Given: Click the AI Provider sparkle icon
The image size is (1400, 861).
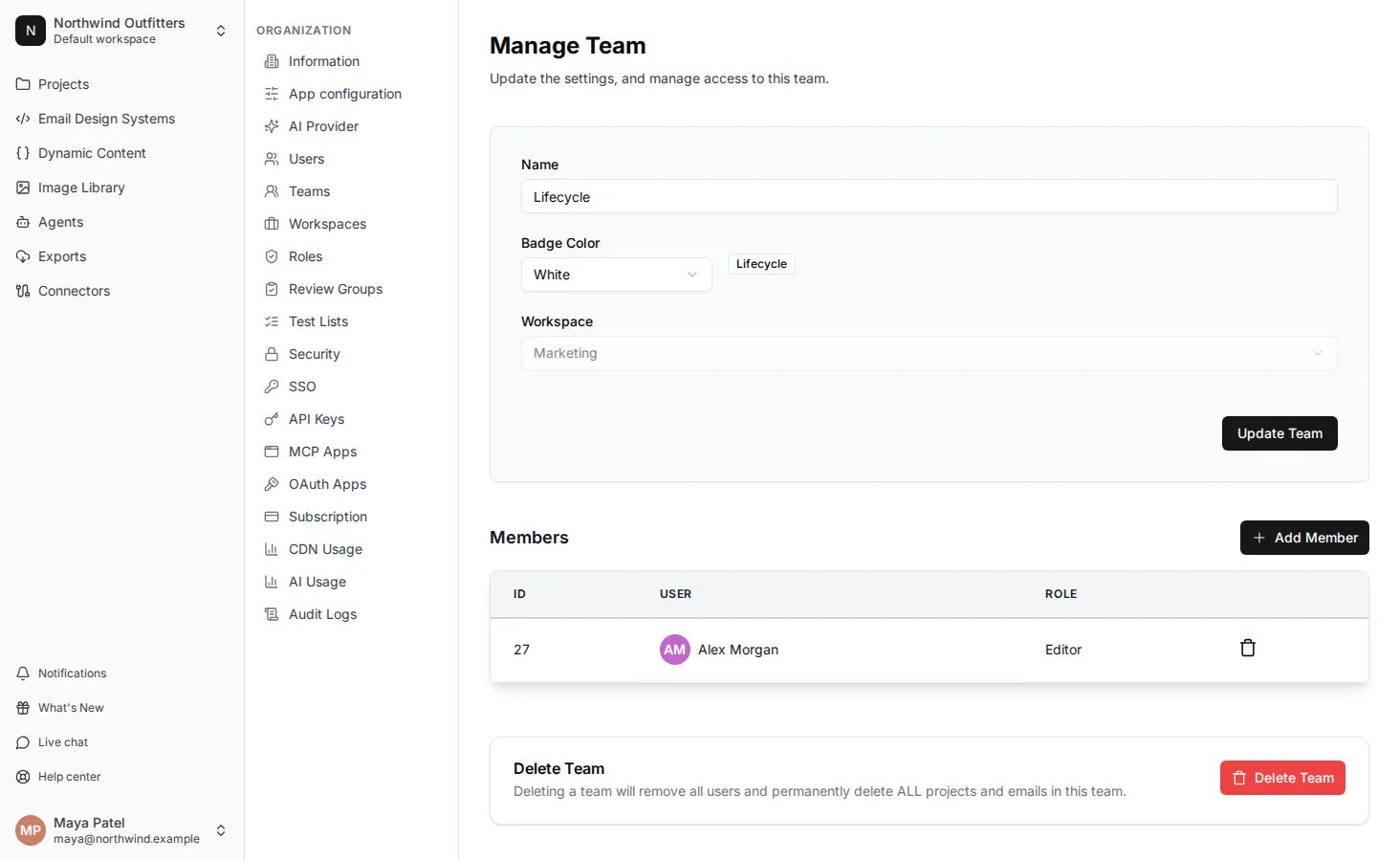Looking at the screenshot, I should click(x=272, y=126).
